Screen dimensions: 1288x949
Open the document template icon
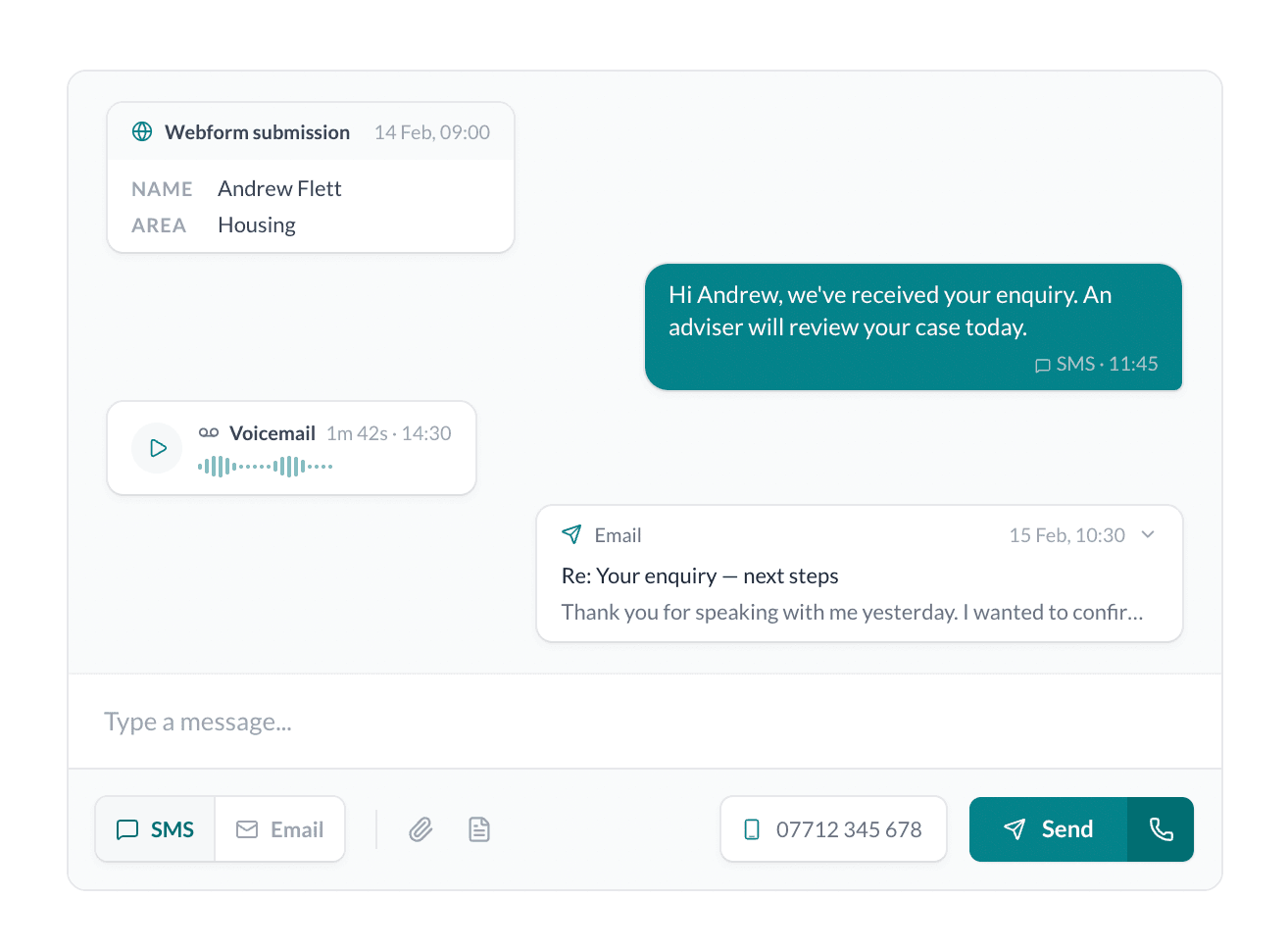[x=479, y=829]
